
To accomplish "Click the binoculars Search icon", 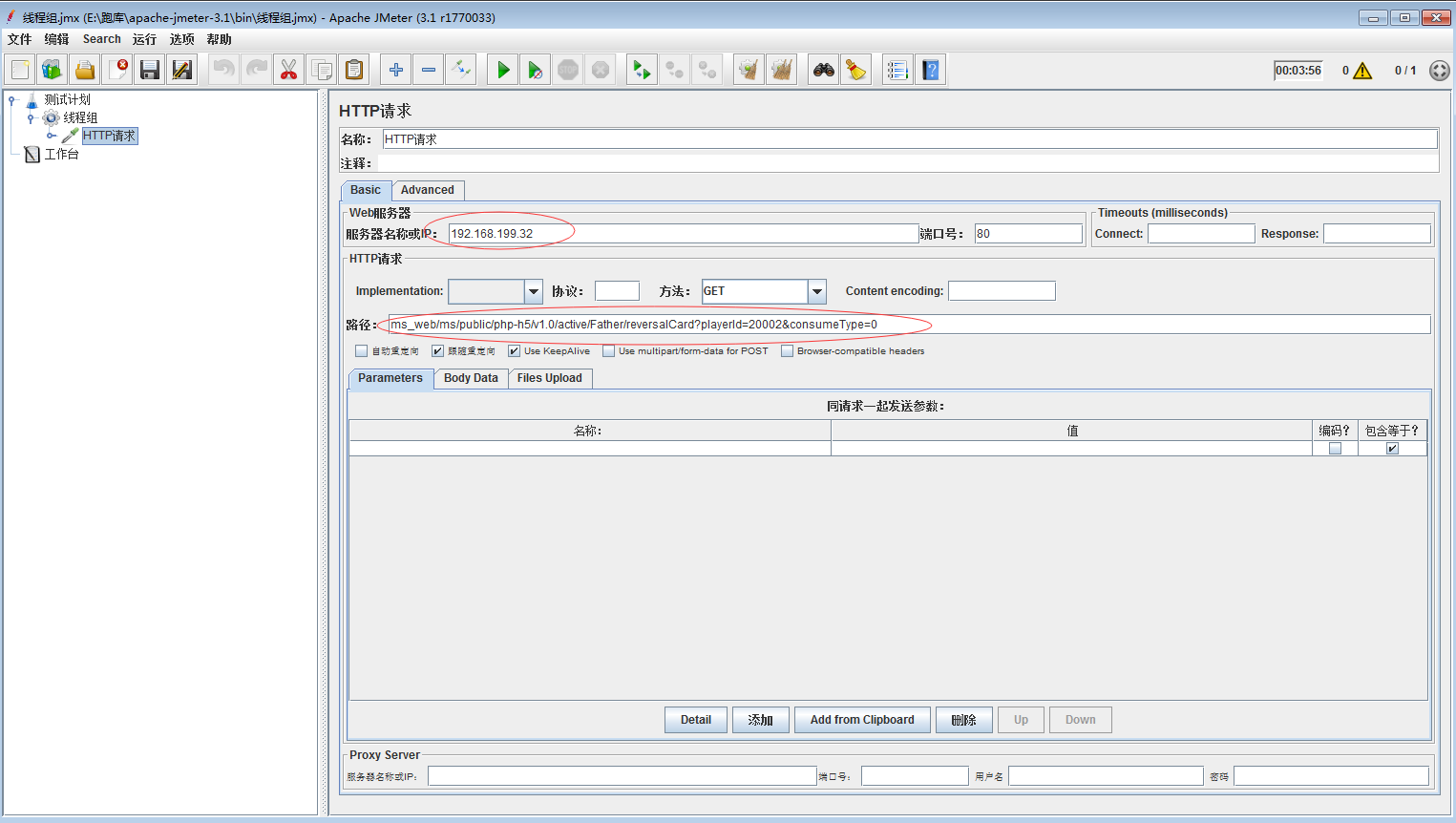I will [x=823, y=70].
